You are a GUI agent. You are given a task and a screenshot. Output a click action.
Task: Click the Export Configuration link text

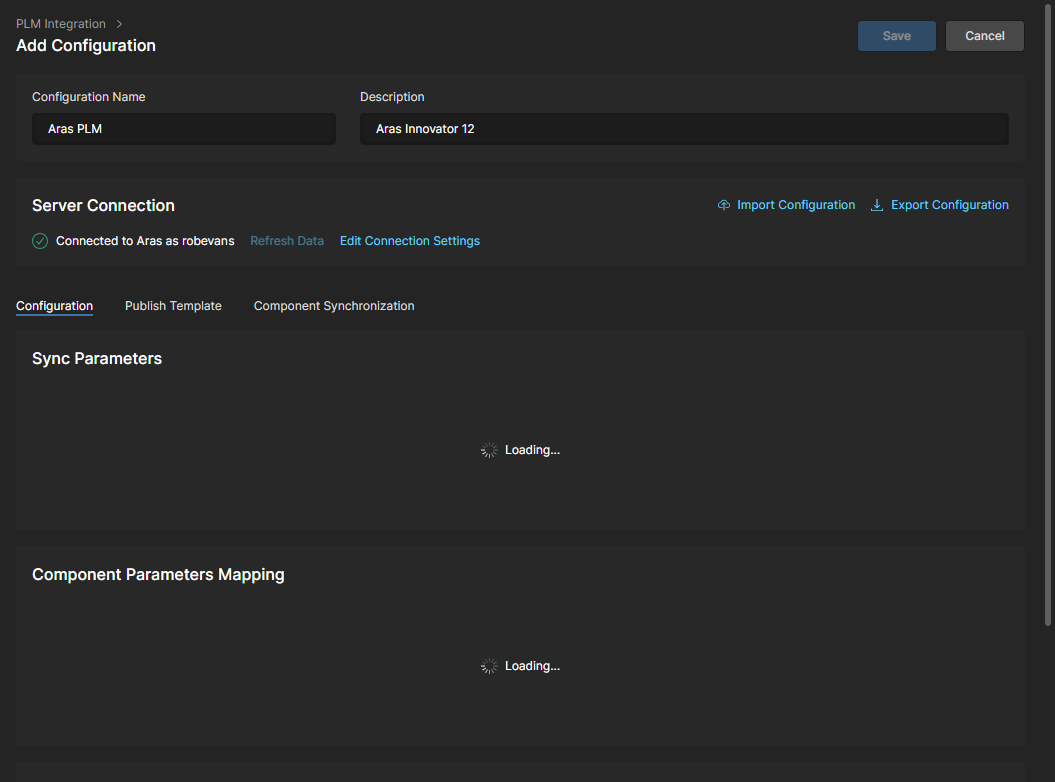click(x=949, y=205)
